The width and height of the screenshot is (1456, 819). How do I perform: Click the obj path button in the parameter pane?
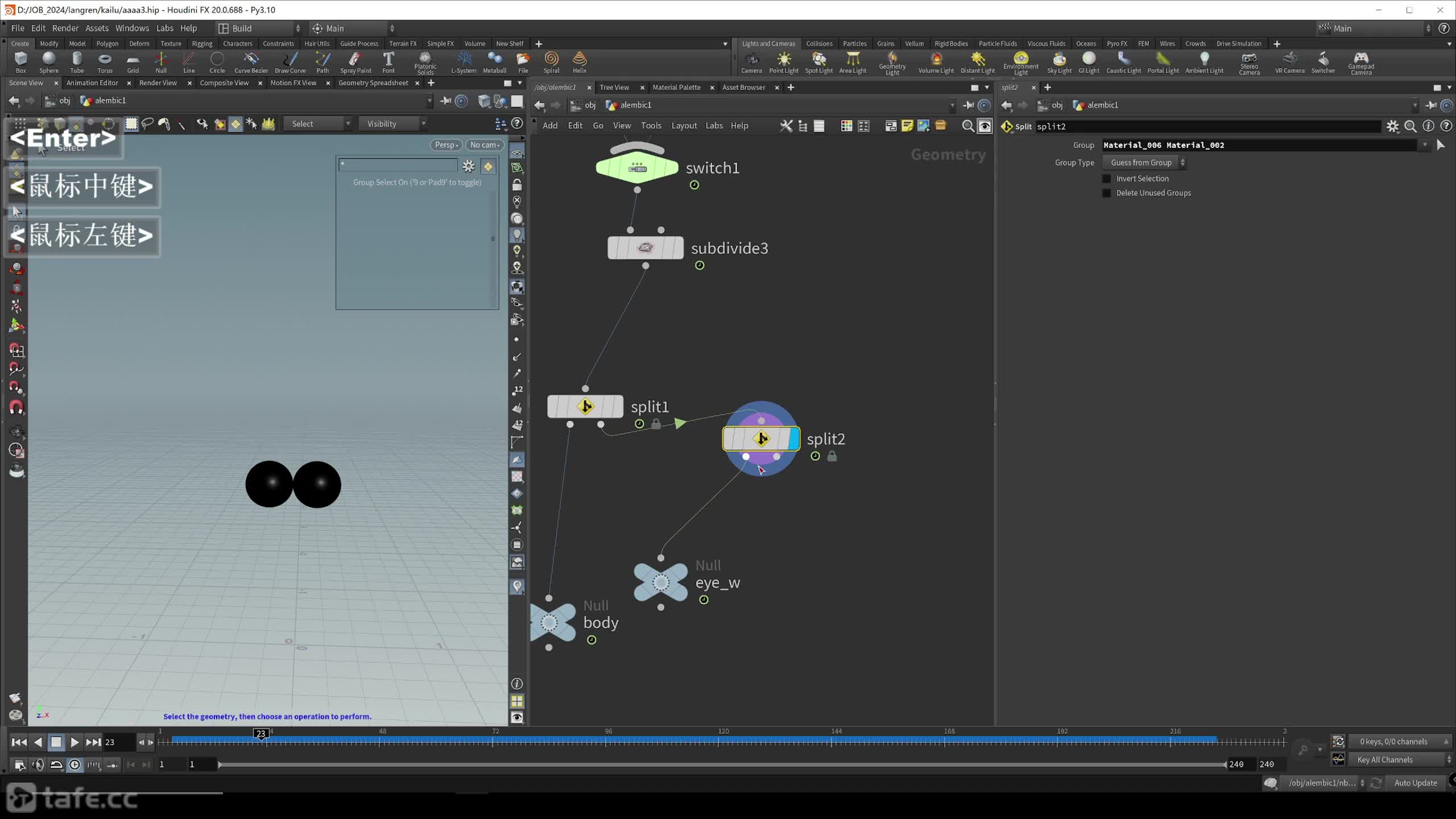[x=1051, y=105]
